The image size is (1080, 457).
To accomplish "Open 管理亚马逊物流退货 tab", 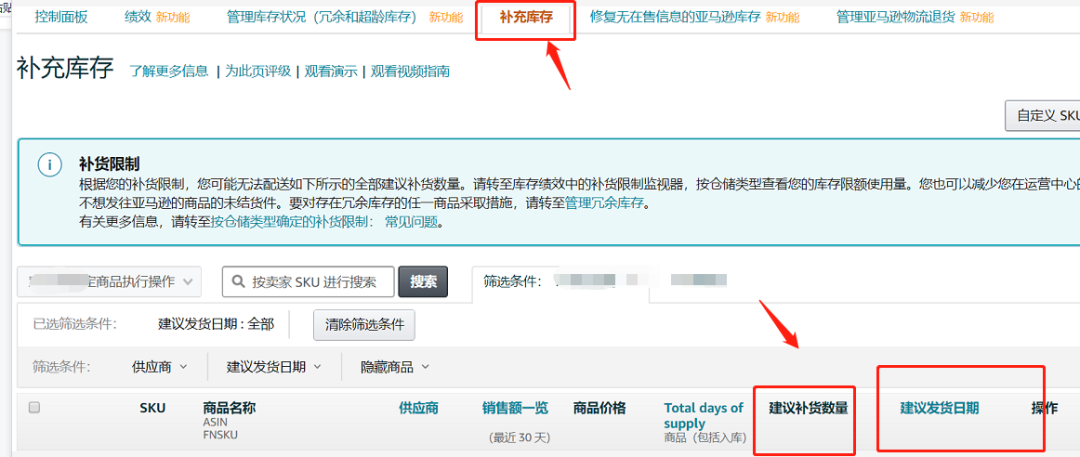I will pyautogui.click(x=895, y=17).
